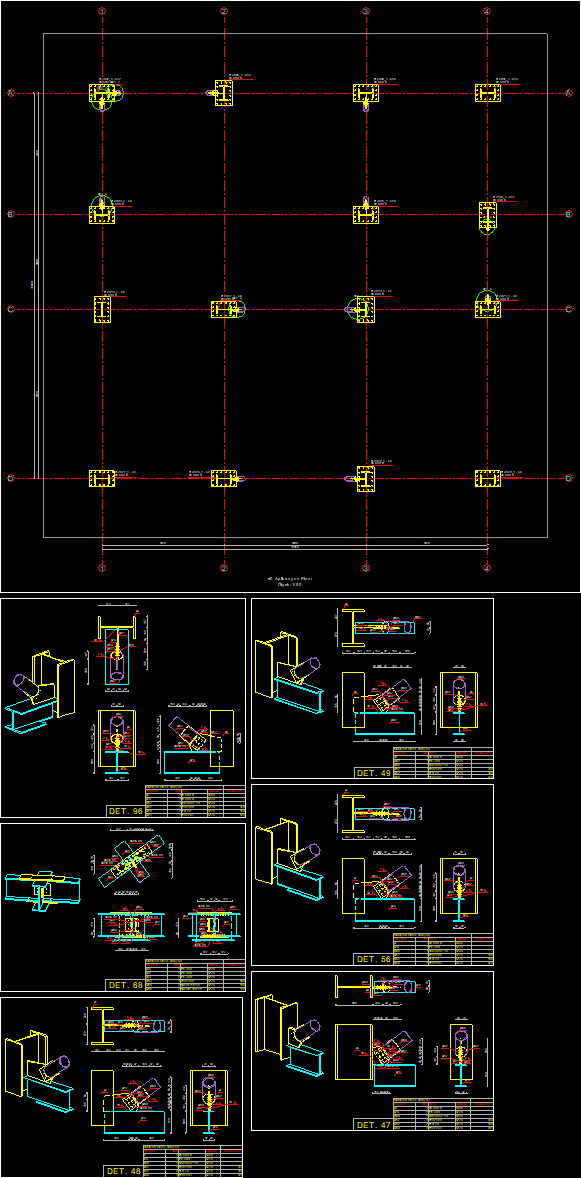Image resolution: width=581 pixels, height=1178 pixels.
Task: Select the base plate at axes 3 and D
Action: tap(365, 479)
